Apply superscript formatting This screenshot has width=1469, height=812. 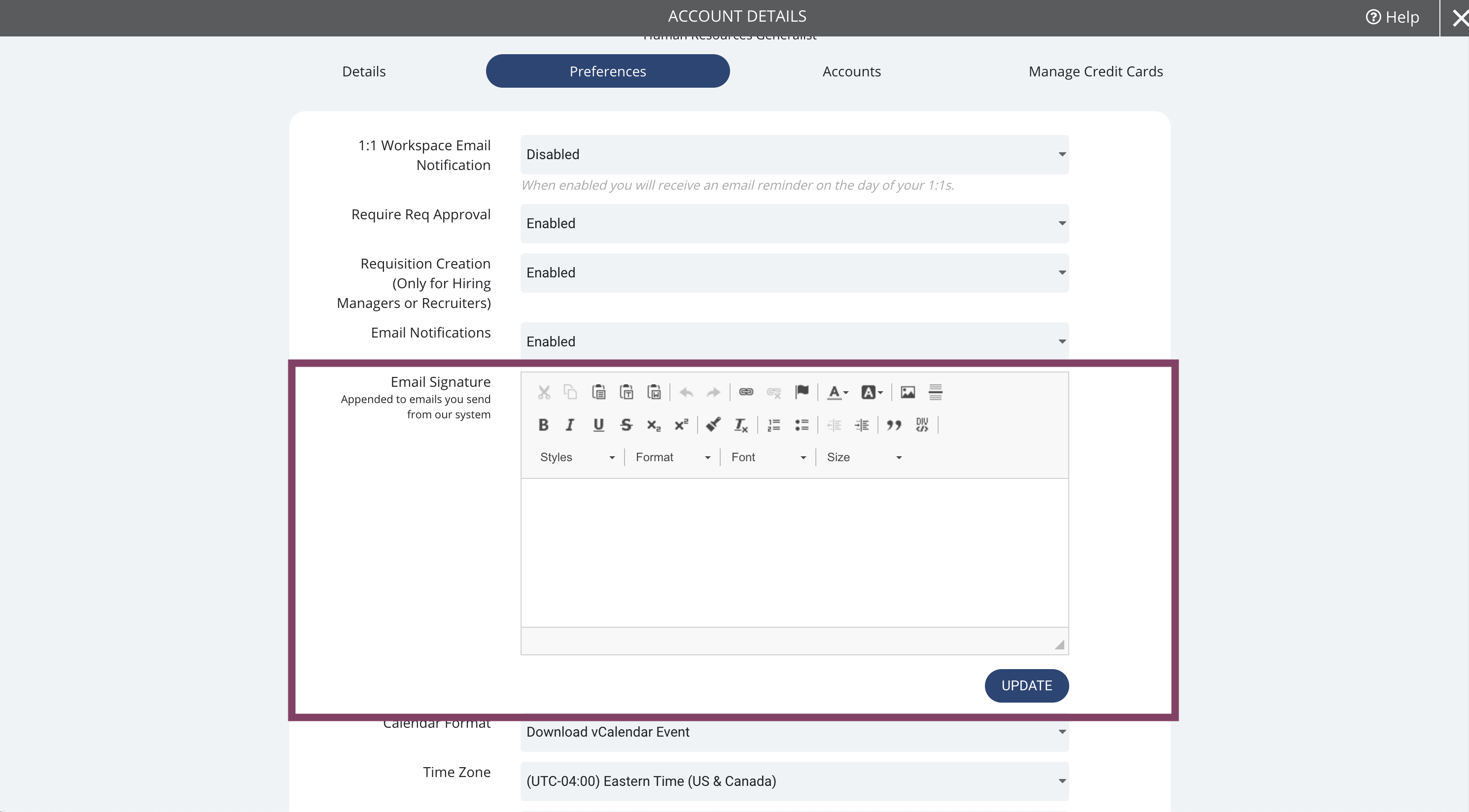[681, 425]
